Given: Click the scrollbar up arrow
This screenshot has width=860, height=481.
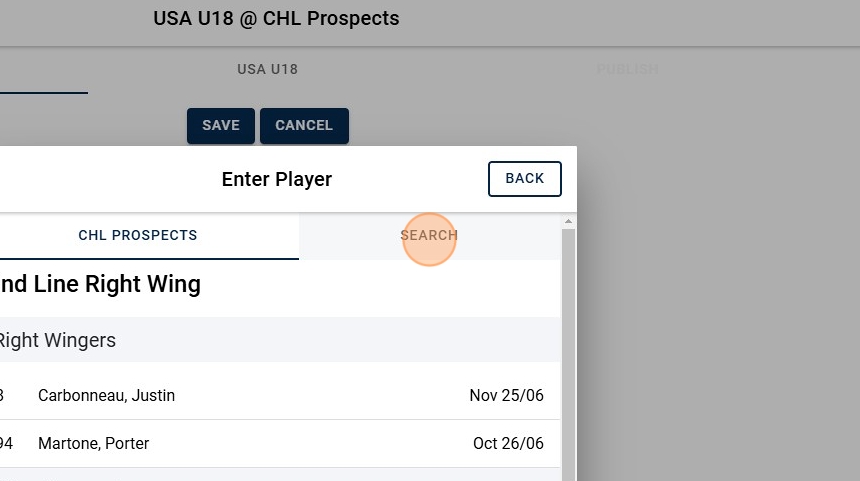Looking at the screenshot, I should [x=568, y=221].
